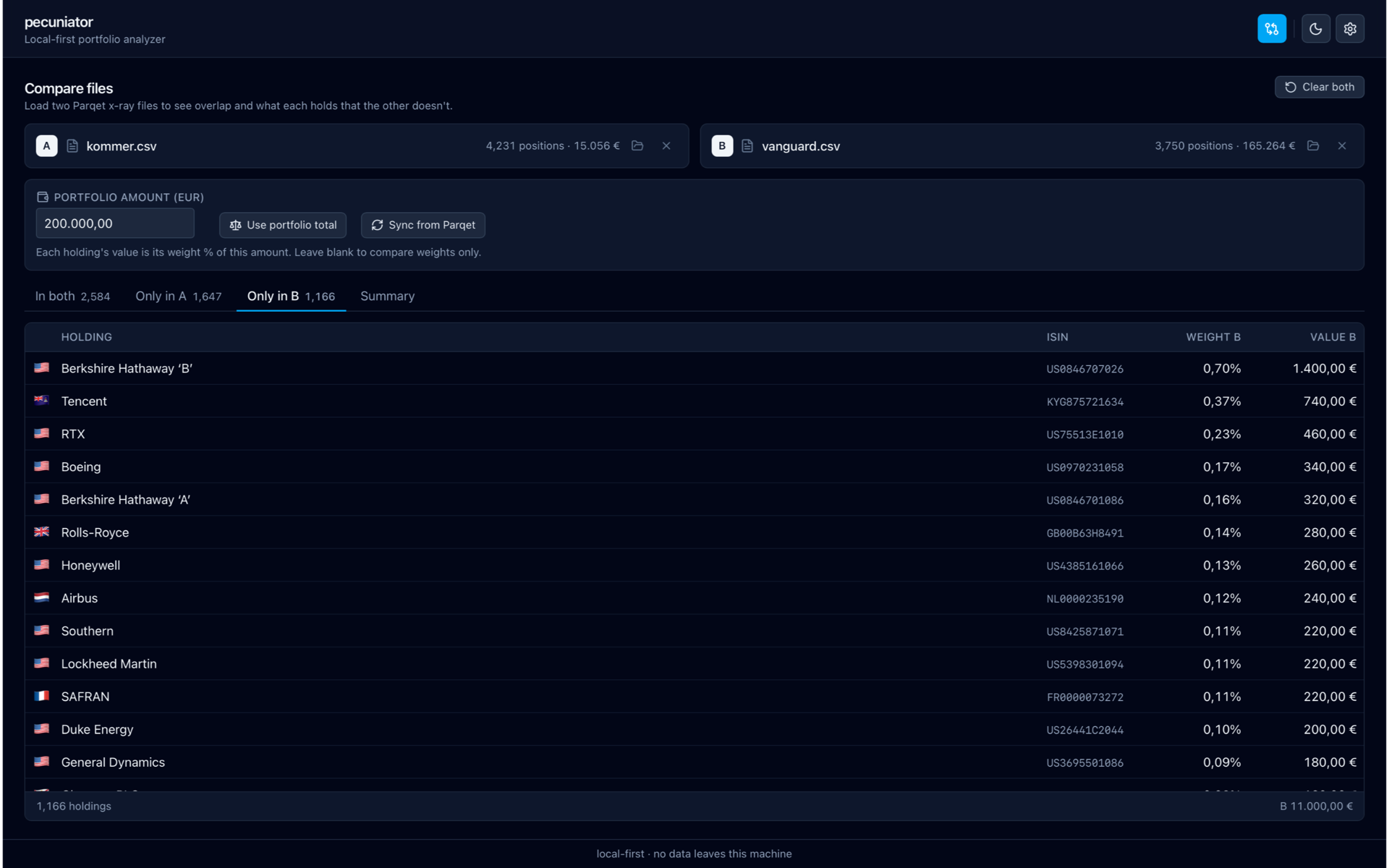
Task: Click the US flag beside Duke Energy
Action: click(42, 729)
